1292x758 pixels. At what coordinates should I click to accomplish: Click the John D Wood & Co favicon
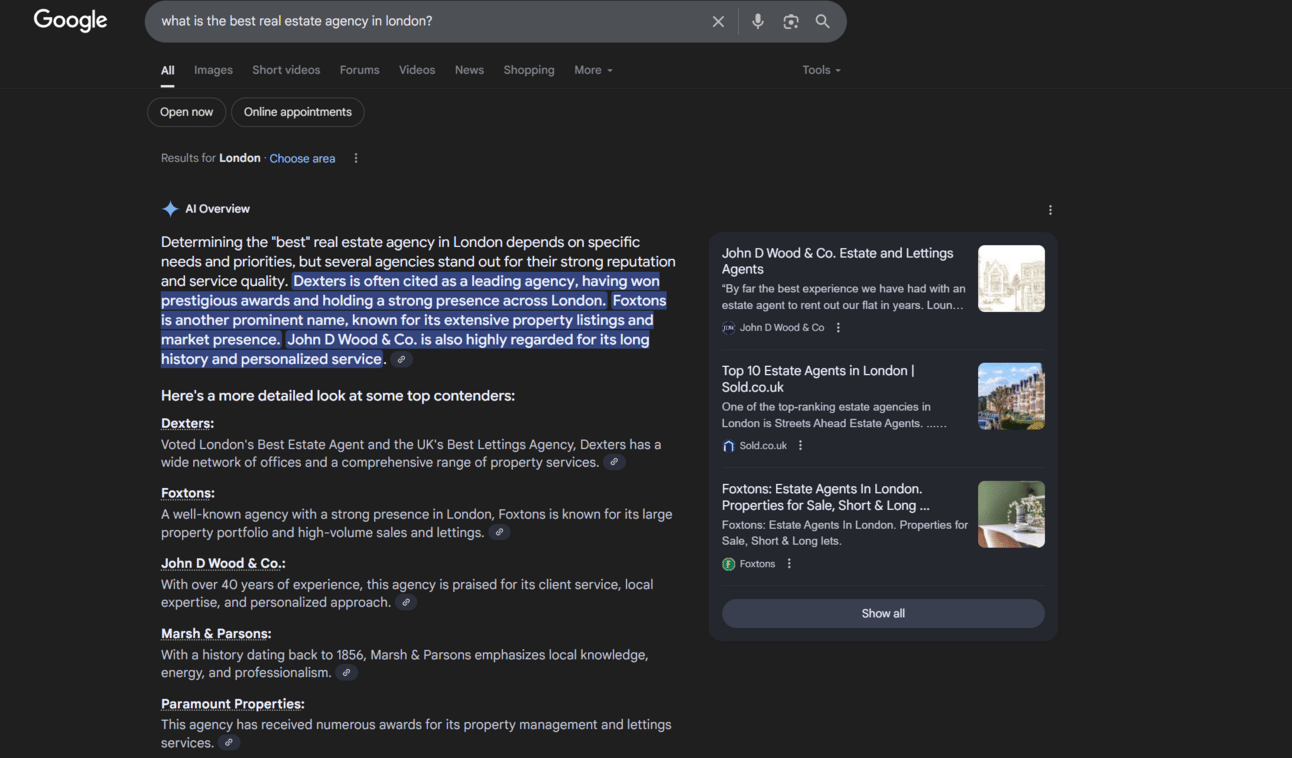click(x=728, y=327)
